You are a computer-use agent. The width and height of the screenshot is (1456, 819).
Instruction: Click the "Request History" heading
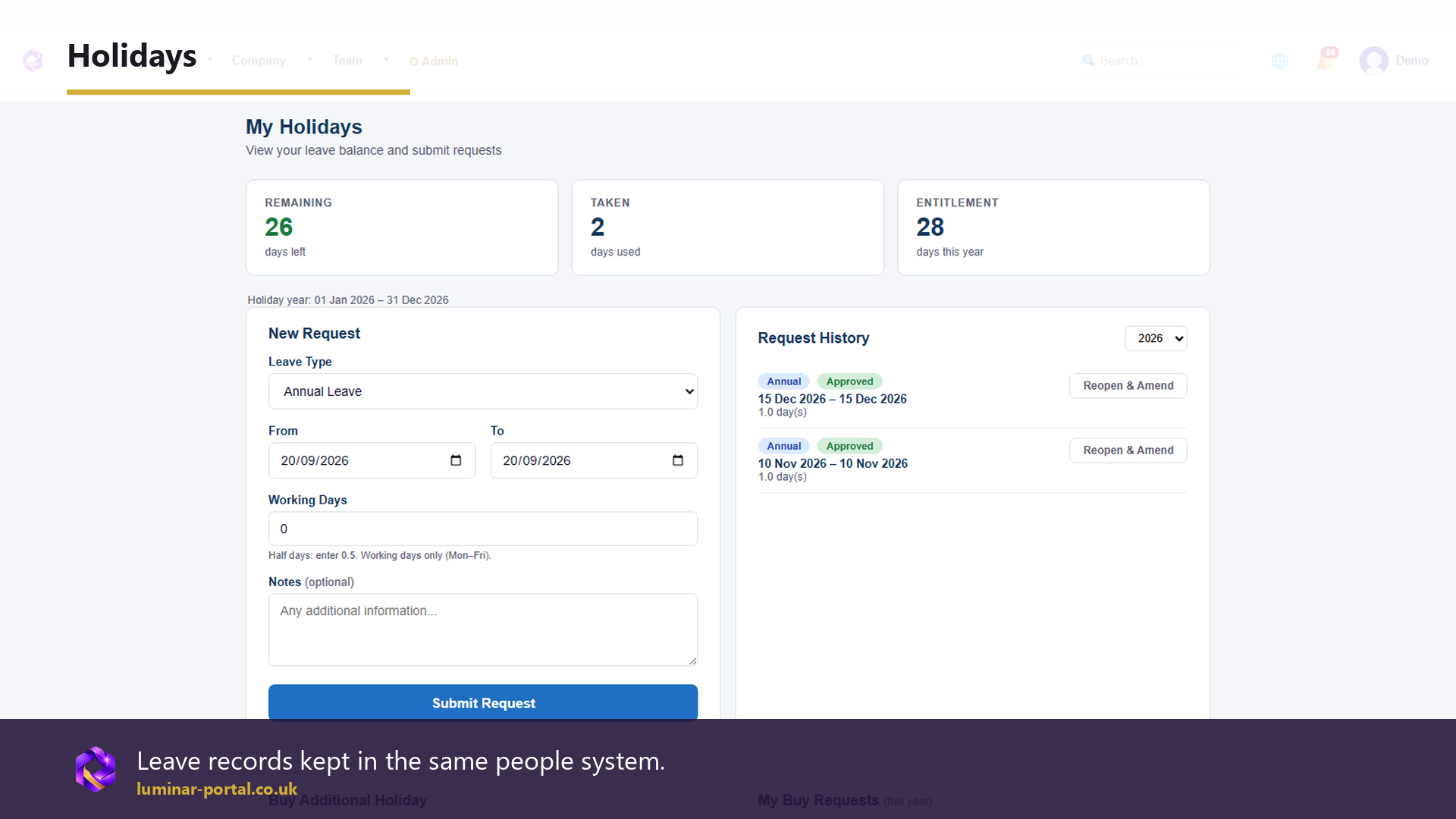[x=814, y=338]
